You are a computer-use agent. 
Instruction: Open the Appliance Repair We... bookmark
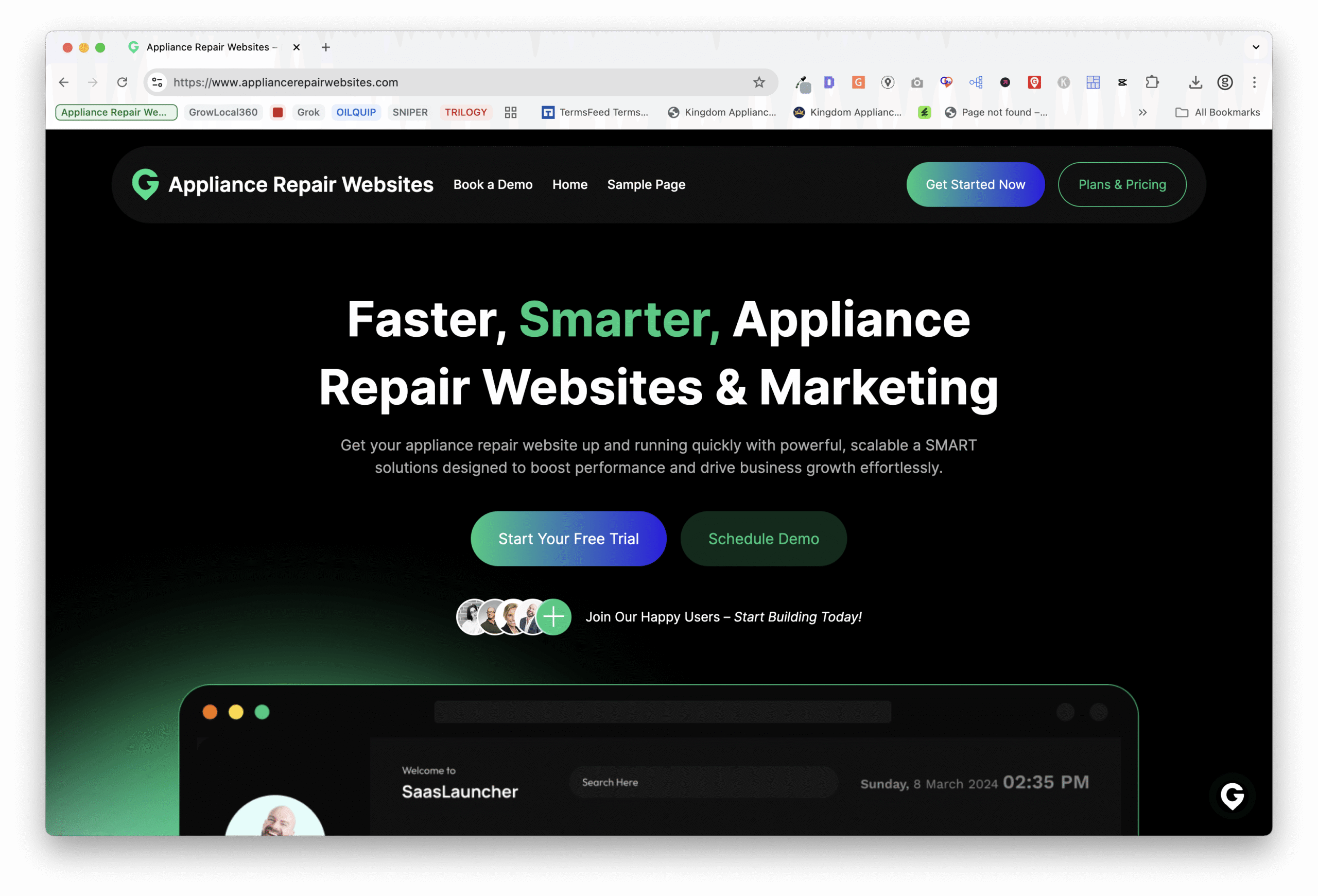point(116,112)
